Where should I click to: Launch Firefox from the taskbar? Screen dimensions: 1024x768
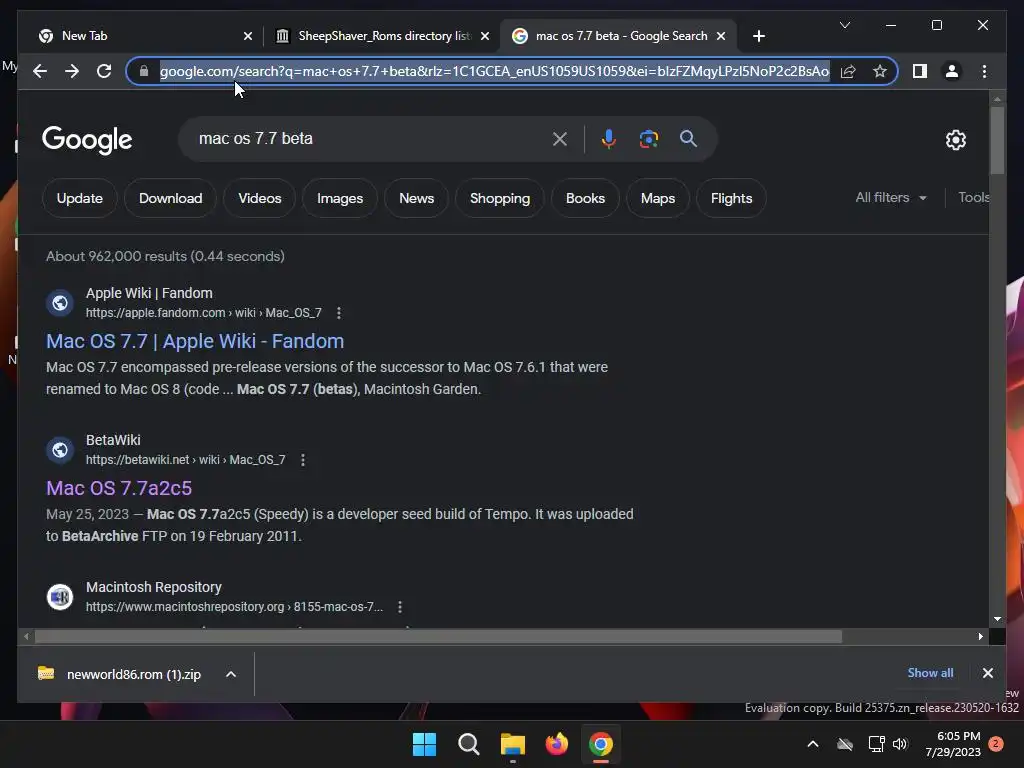point(556,744)
